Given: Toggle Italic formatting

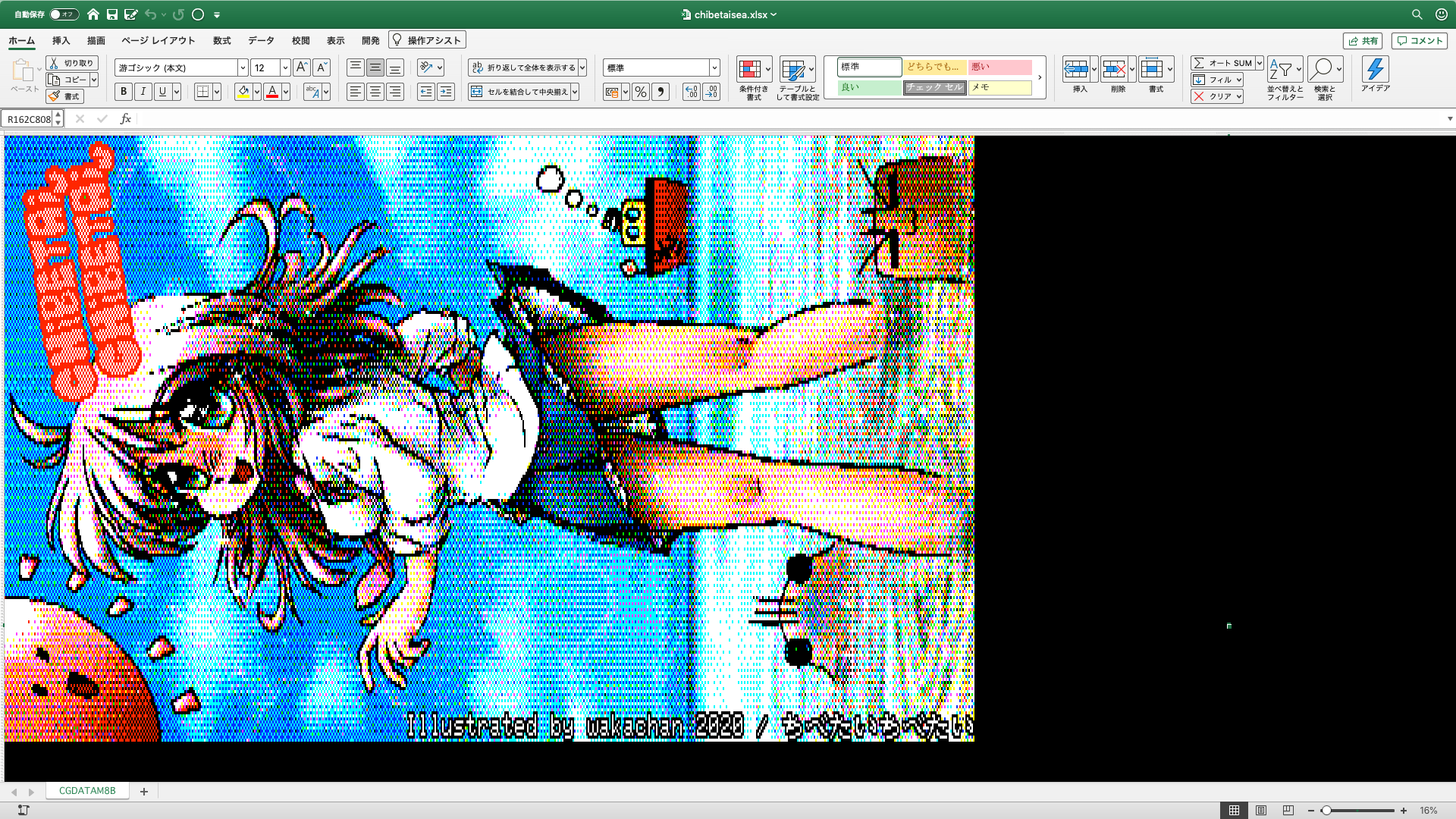Looking at the screenshot, I should pyautogui.click(x=143, y=92).
